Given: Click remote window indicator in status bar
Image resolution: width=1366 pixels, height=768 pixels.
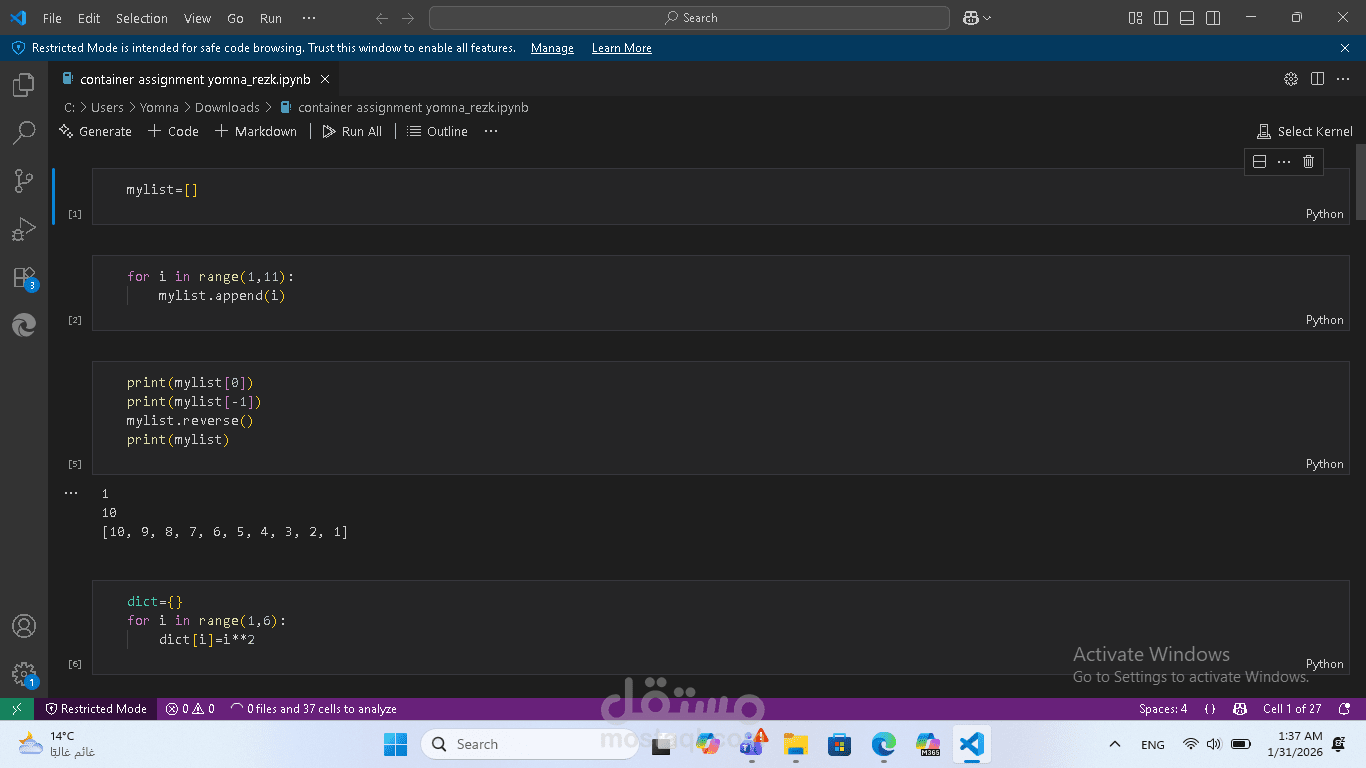Looking at the screenshot, I should coord(17,708).
